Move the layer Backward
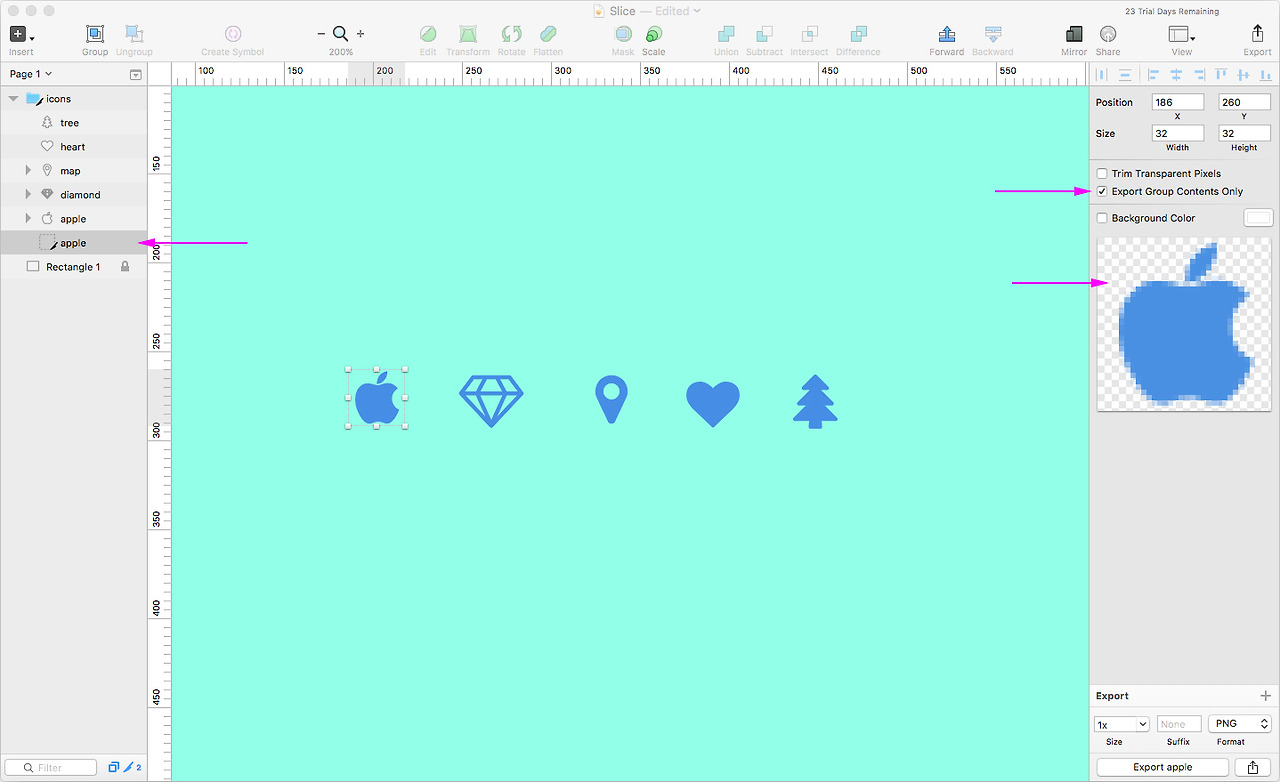 coord(993,34)
